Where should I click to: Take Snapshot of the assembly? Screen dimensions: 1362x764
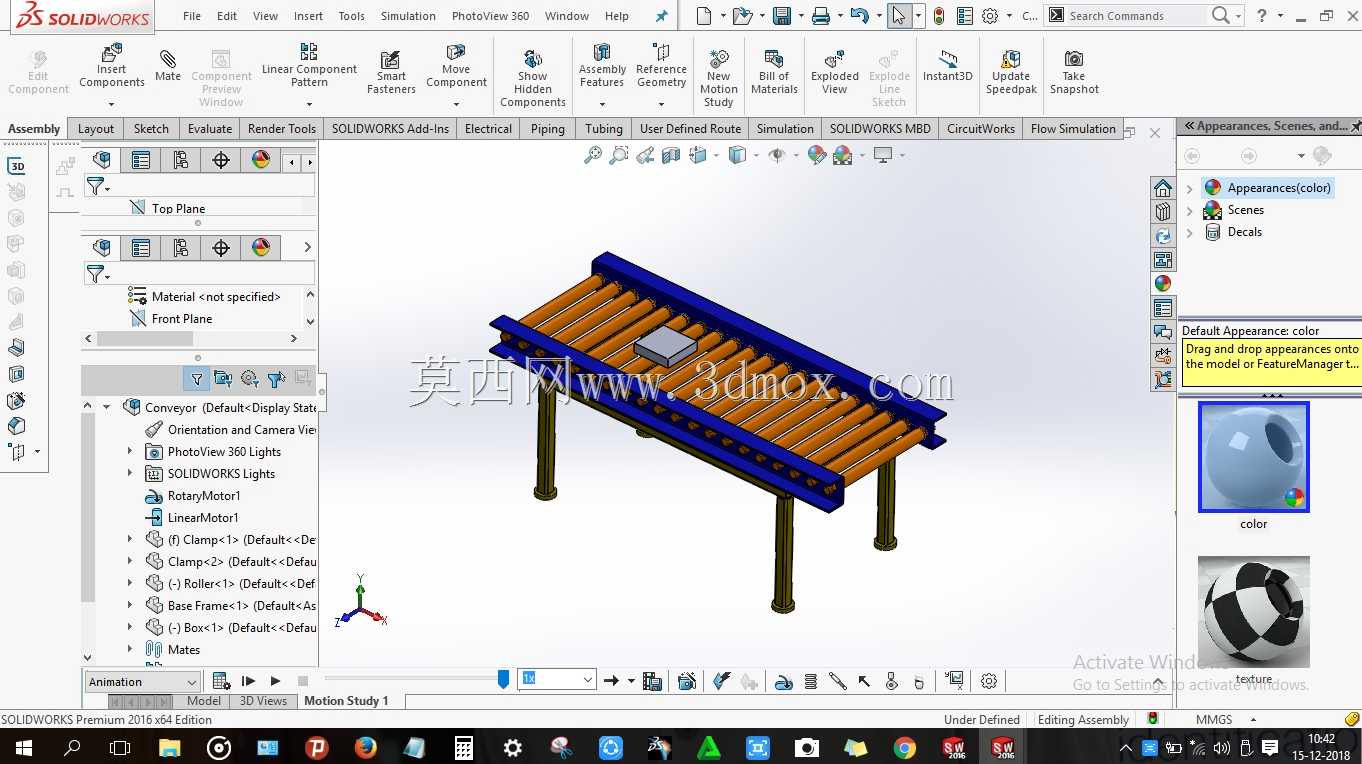pyautogui.click(x=1074, y=72)
